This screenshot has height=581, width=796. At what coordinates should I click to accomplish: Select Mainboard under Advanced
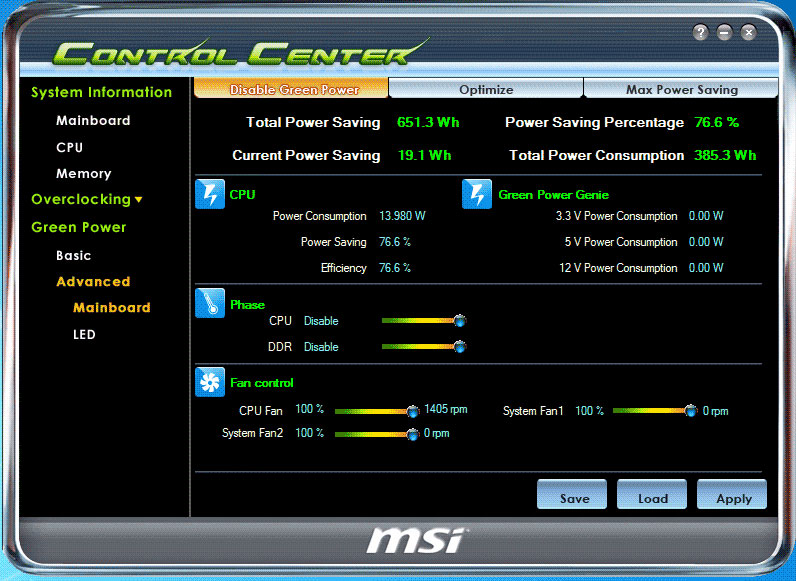click(x=112, y=307)
